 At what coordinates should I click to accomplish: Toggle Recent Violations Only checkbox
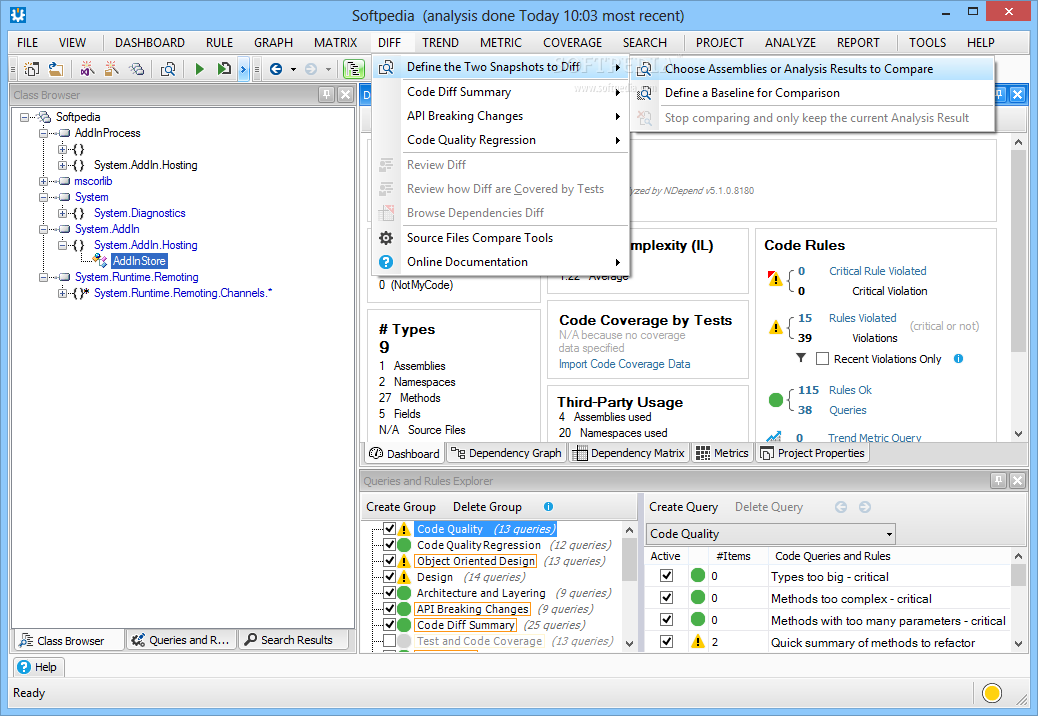tap(822, 359)
